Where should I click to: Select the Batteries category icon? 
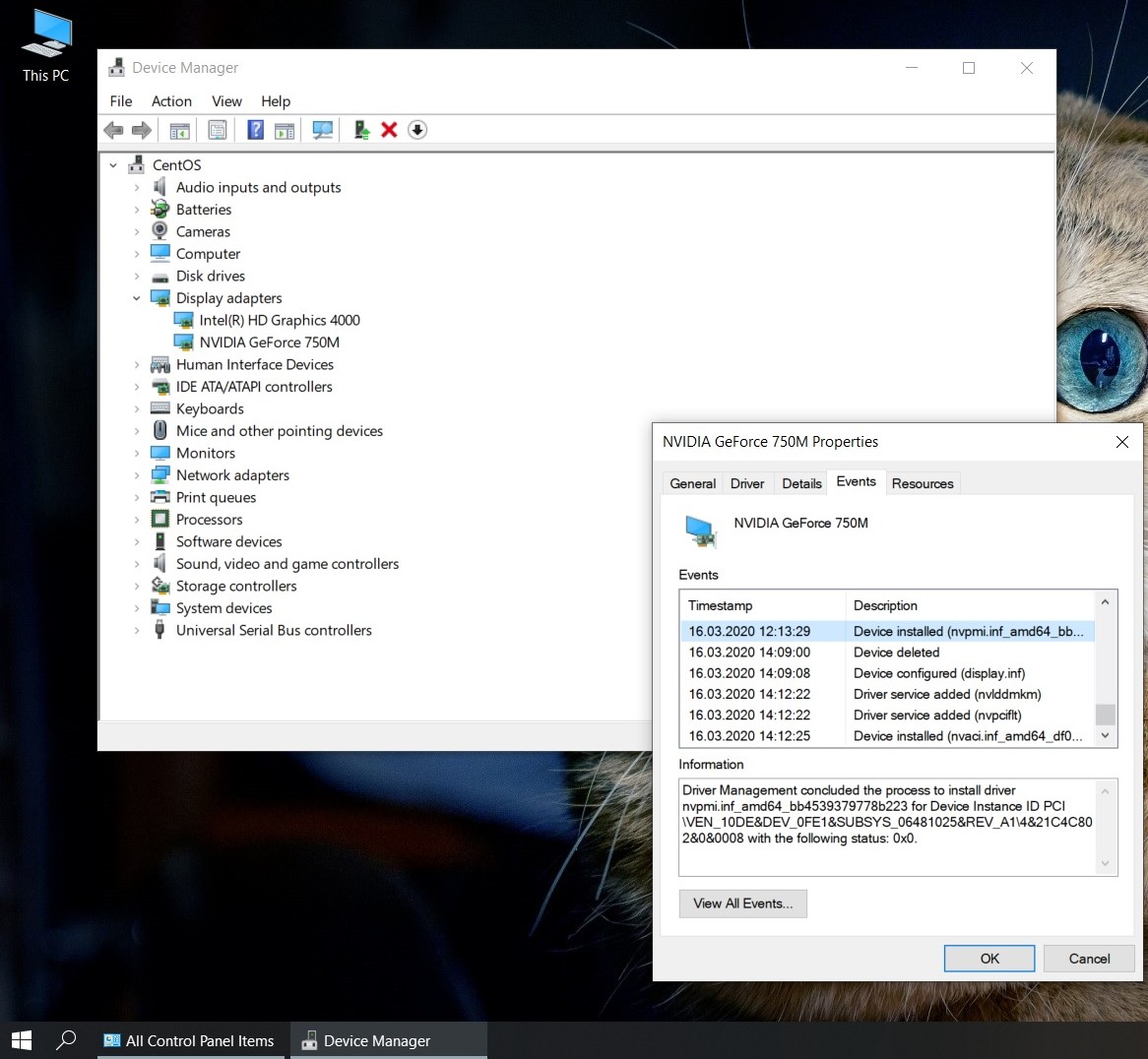159,210
